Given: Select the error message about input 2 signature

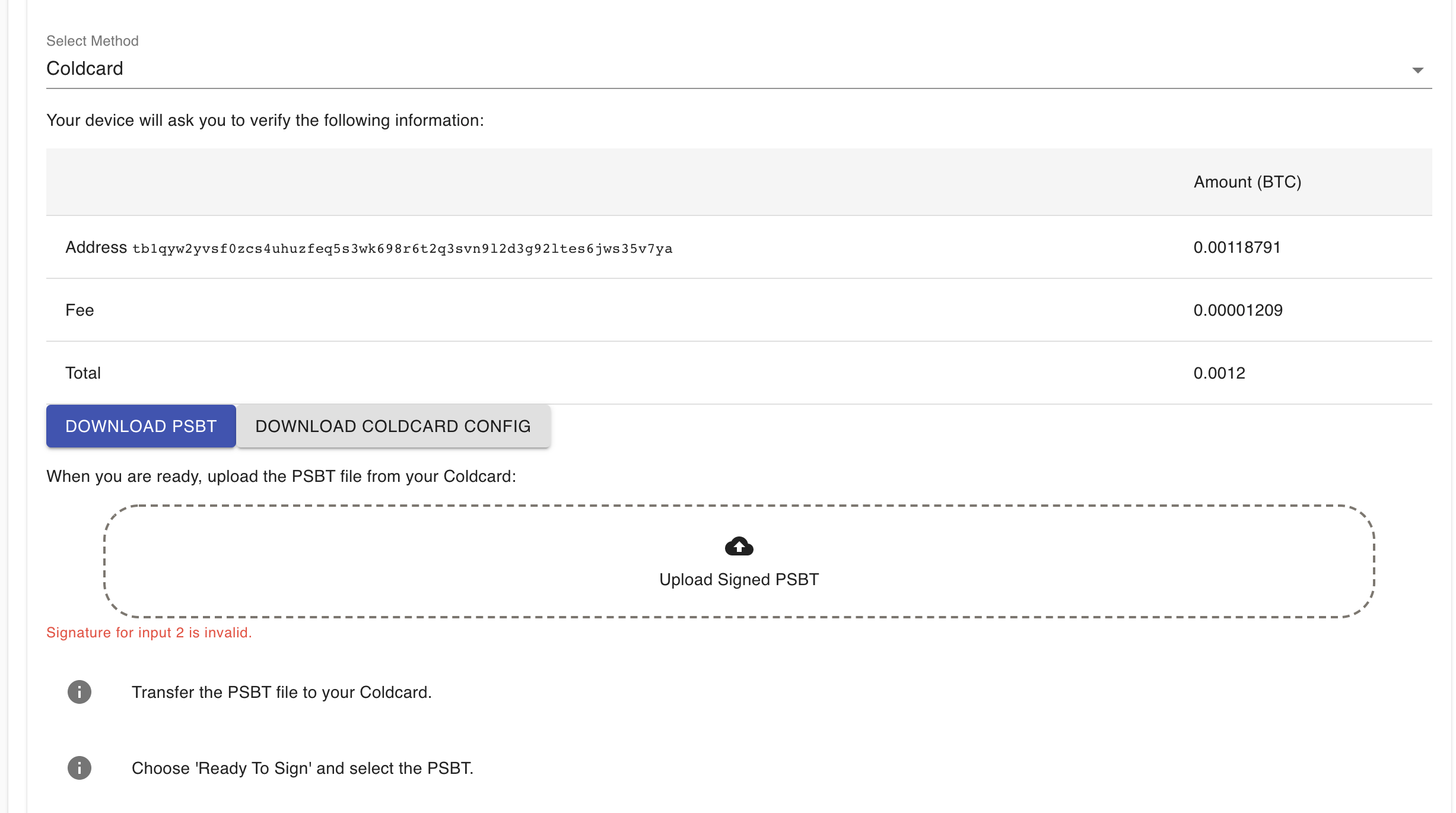Looking at the screenshot, I should coord(149,633).
